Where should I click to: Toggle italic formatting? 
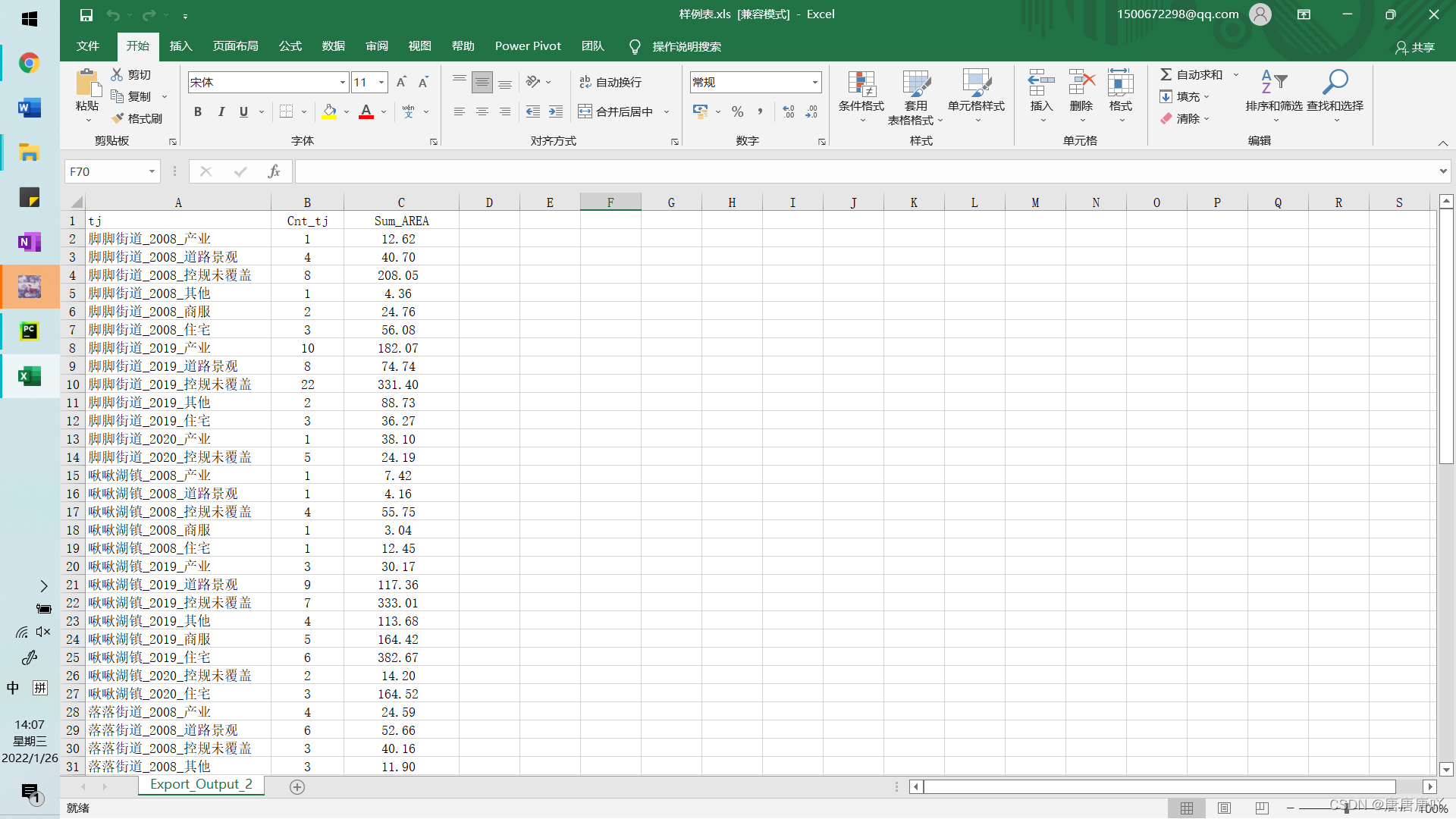coord(221,111)
